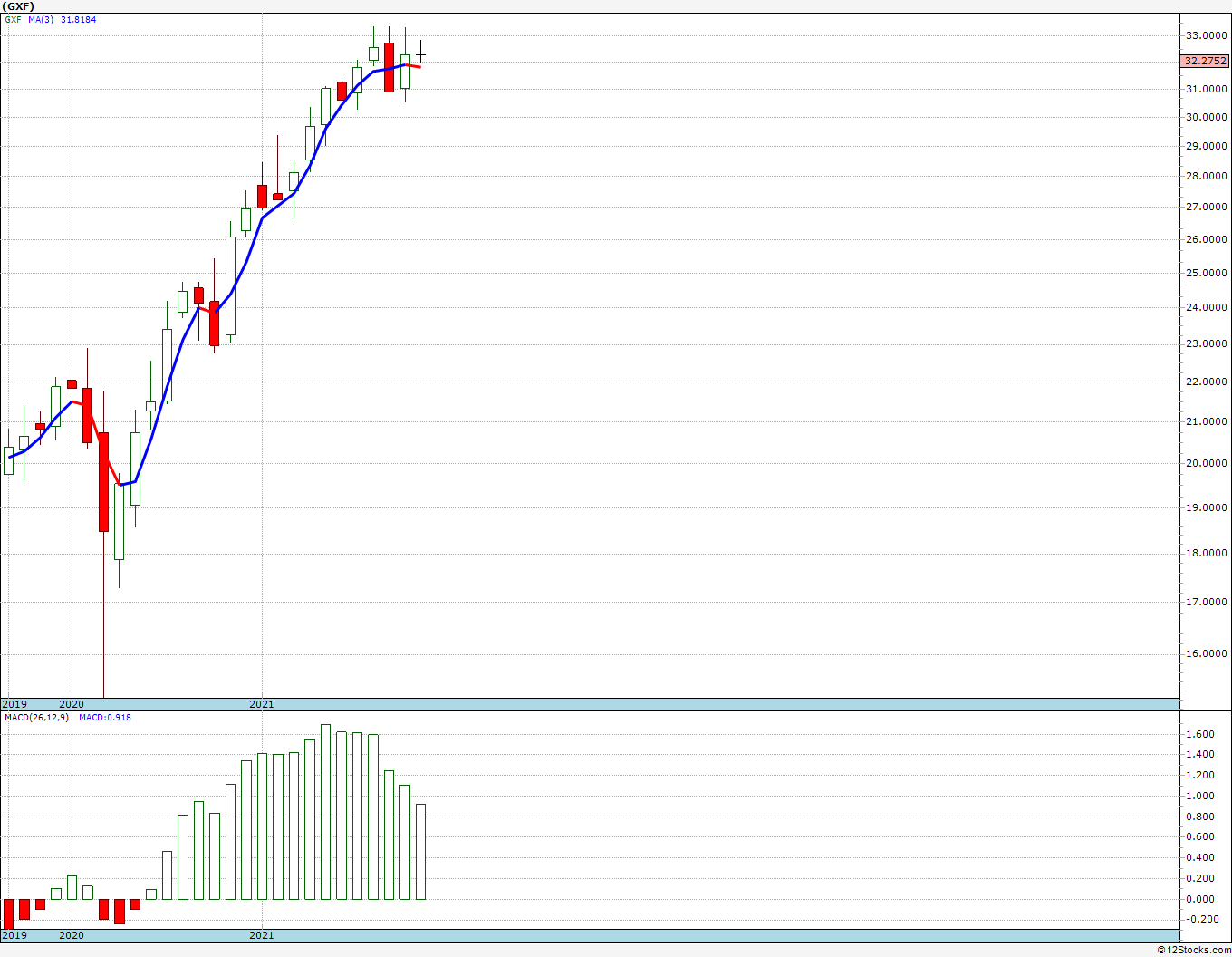
Task: Select 2020 on the price chart time axis
Action: (x=72, y=704)
